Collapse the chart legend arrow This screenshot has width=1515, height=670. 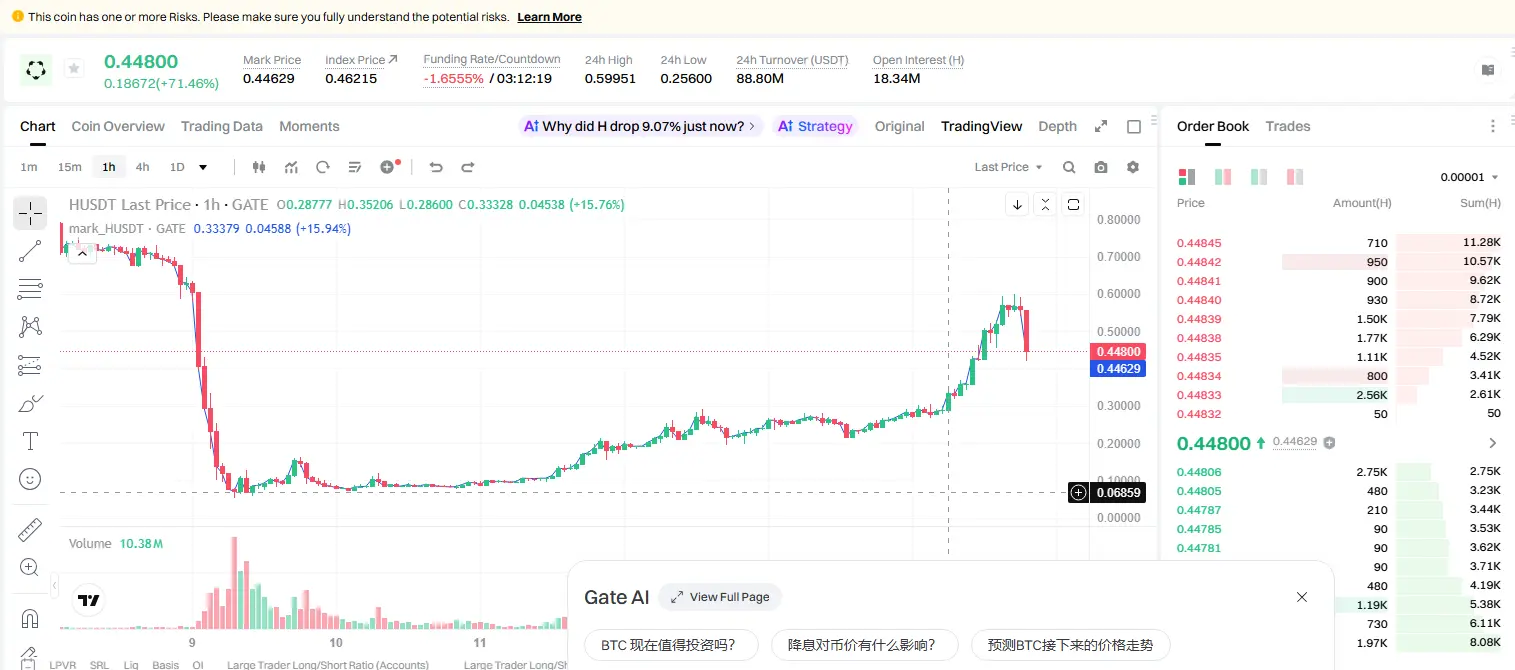tap(82, 253)
